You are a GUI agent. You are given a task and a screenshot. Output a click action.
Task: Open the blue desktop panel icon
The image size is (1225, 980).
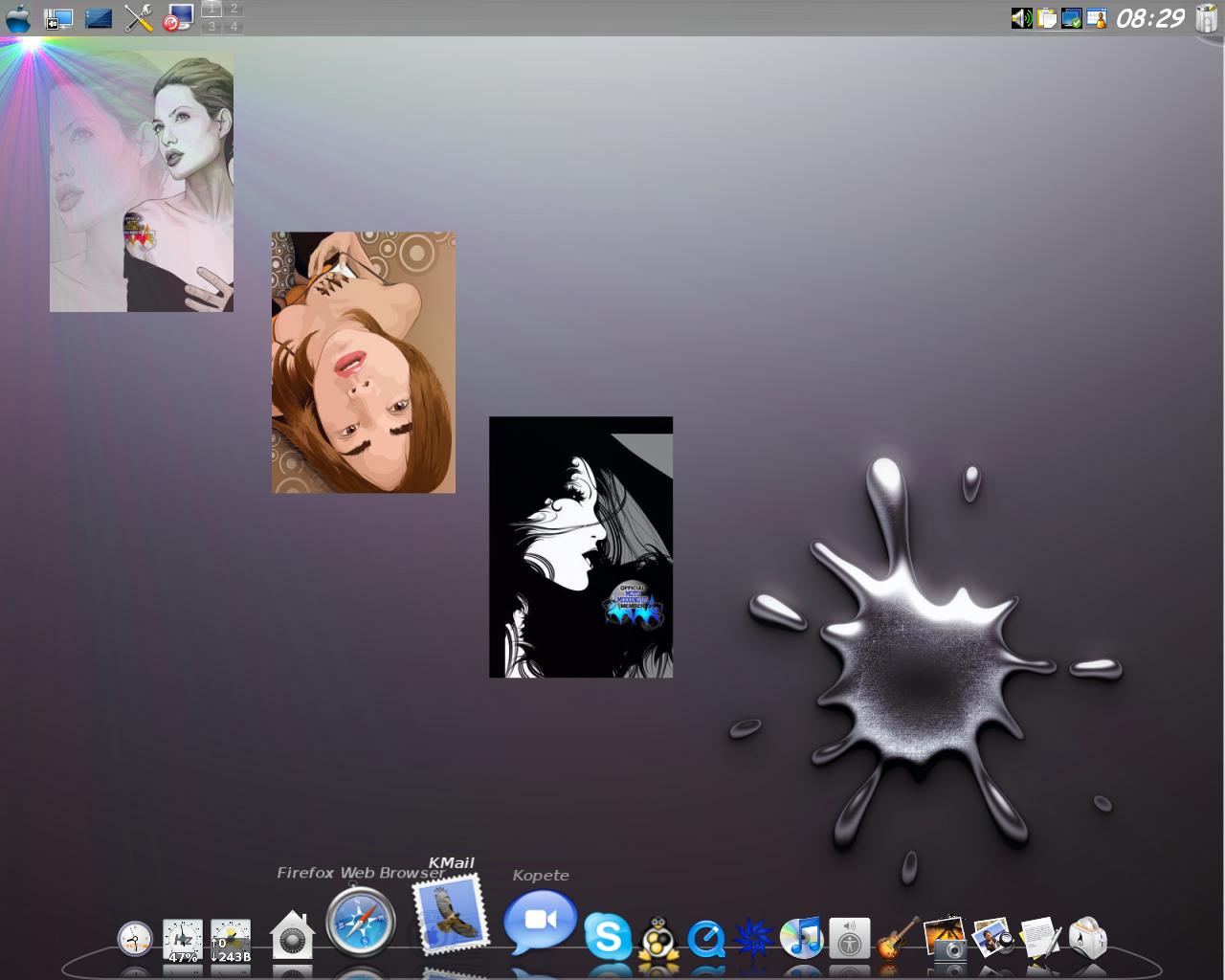pos(99,18)
